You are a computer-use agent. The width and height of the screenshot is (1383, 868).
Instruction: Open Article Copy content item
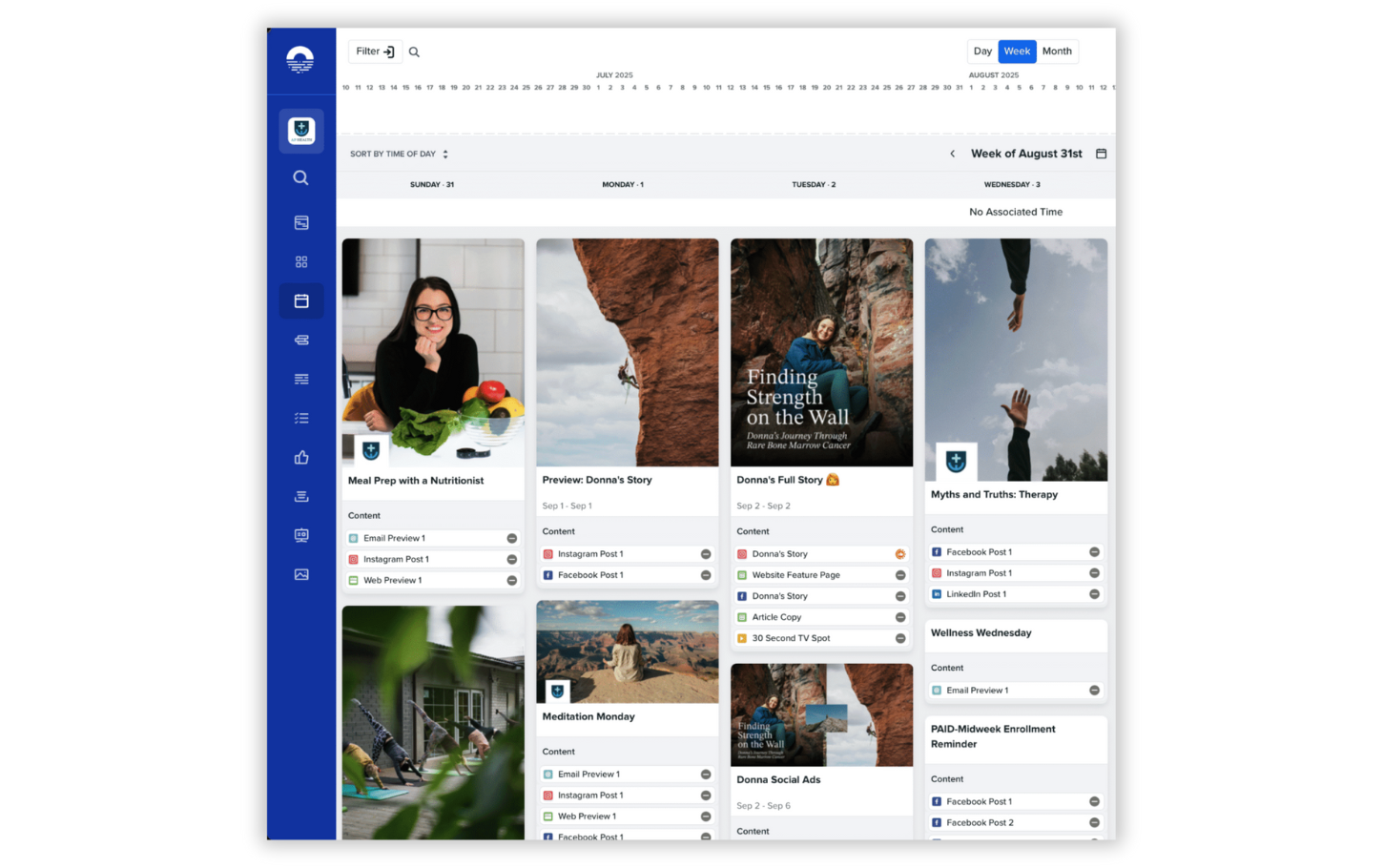pos(776,617)
